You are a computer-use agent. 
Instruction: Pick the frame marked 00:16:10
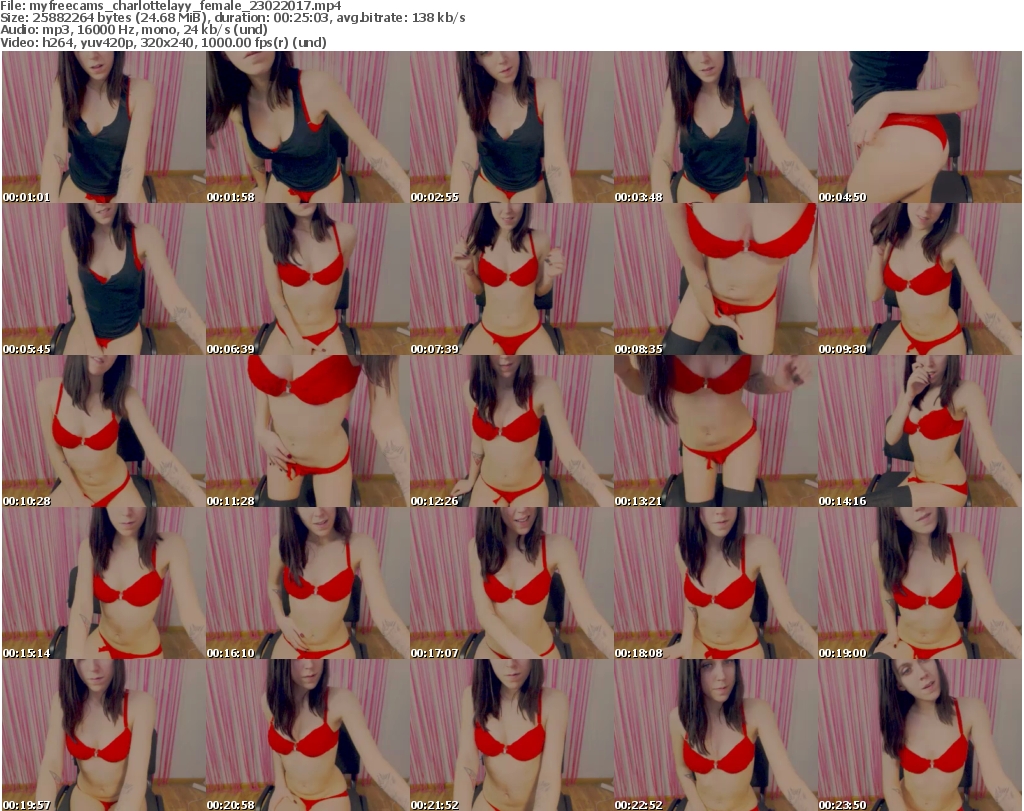point(308,584)
